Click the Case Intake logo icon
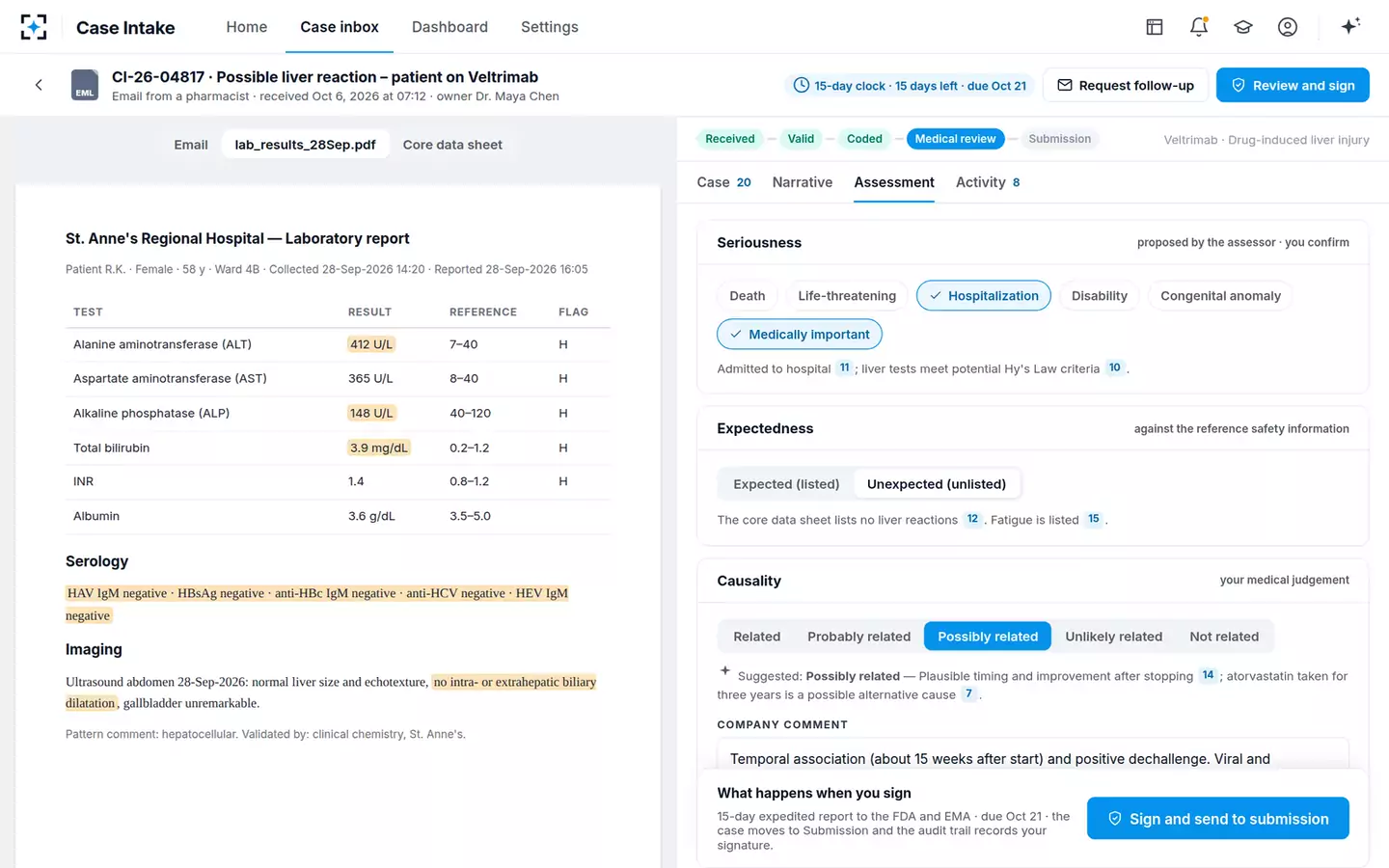 34,27
